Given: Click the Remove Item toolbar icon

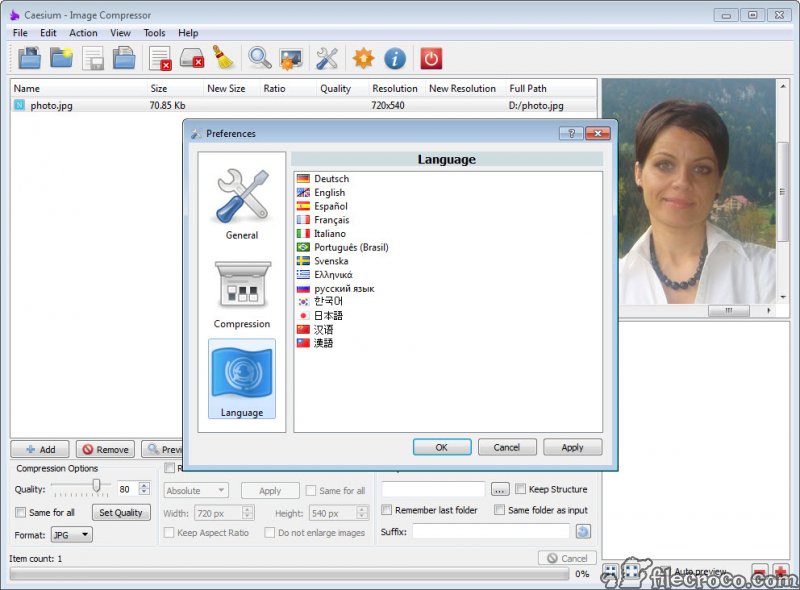Looking at the screenshot, I should click(x=160, y=58).
